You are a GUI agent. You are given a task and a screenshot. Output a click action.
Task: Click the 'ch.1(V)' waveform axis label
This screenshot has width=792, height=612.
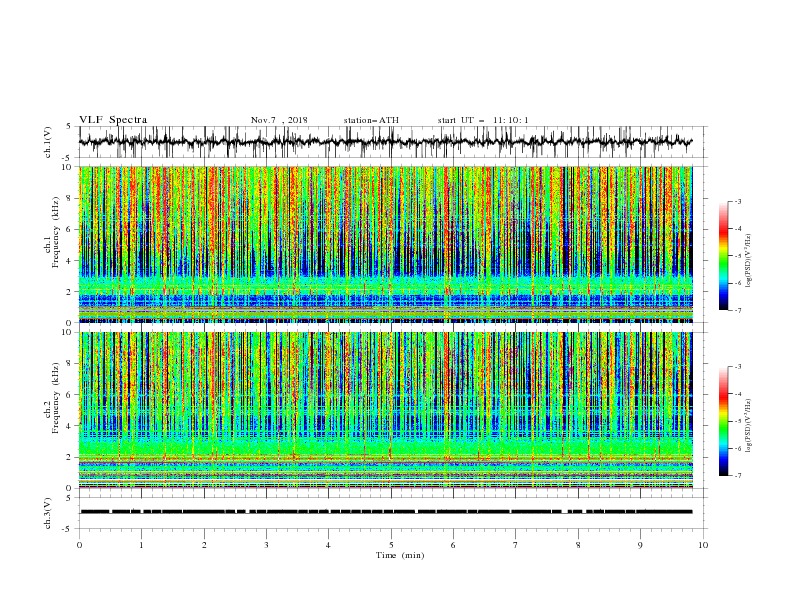[48, 142]
